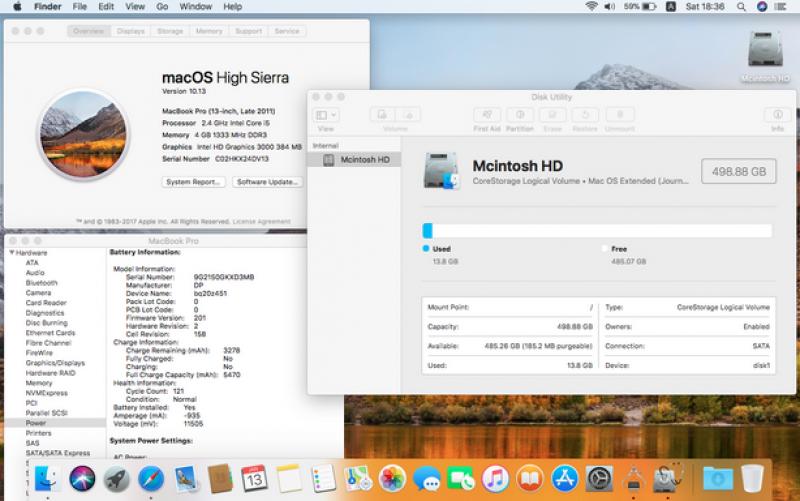Open Finder from the Dock
800x501 pixels.
click(x=47, y=479)
